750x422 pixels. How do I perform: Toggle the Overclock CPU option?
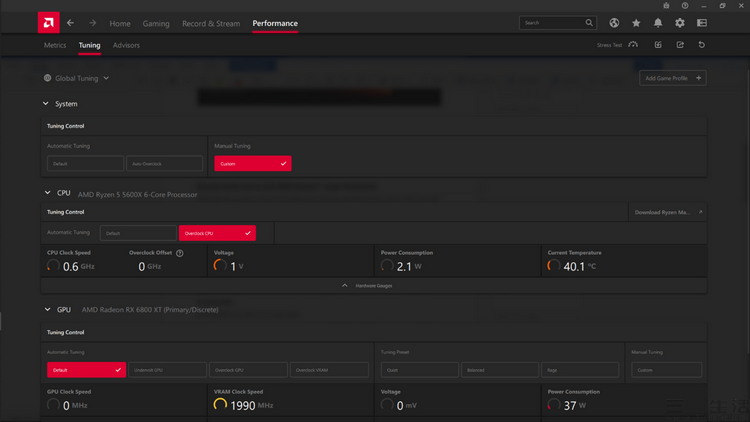(x=217, y=233)
